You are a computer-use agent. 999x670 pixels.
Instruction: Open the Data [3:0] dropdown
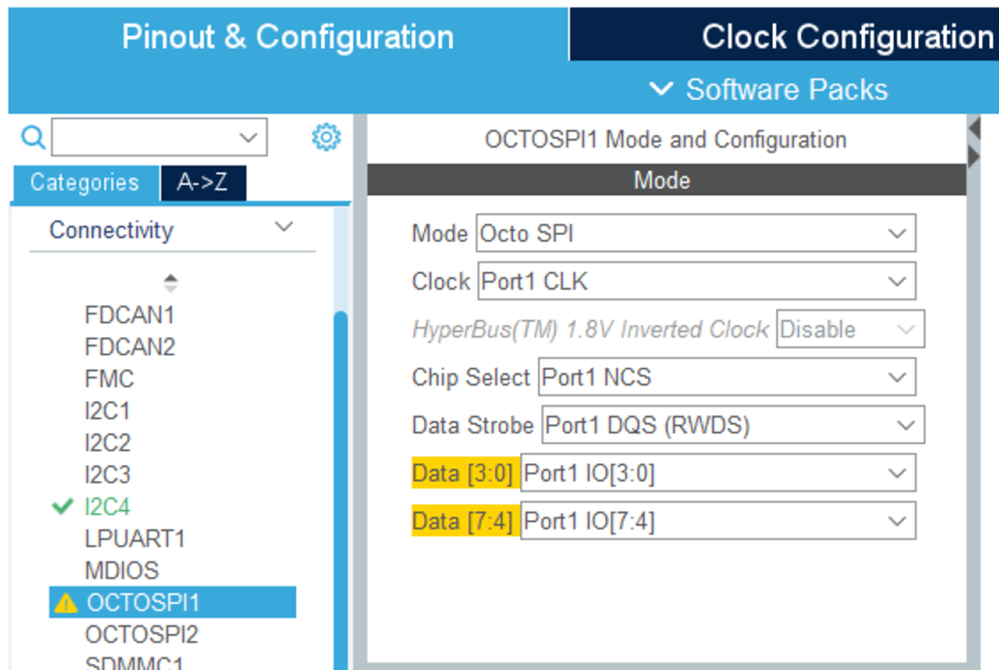(x=718, y=473)
